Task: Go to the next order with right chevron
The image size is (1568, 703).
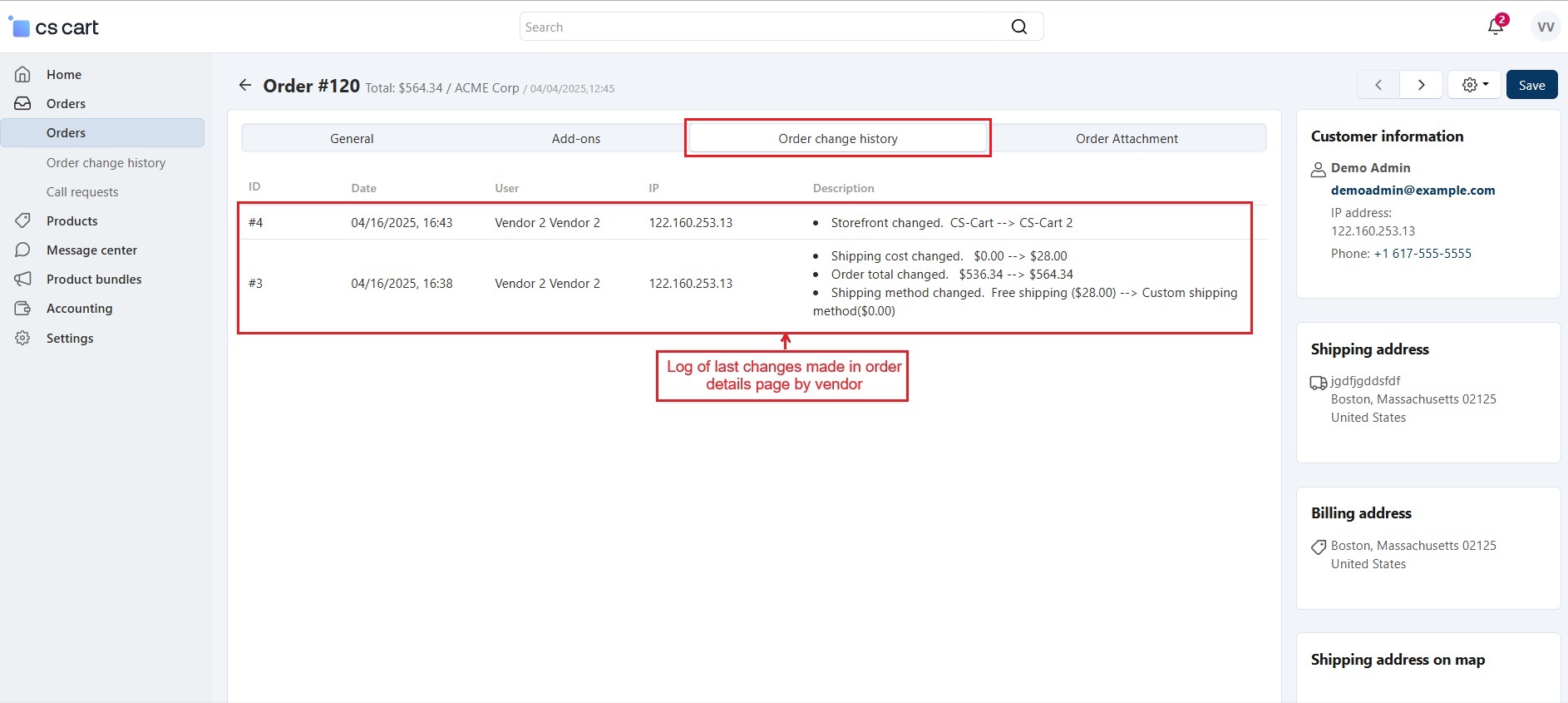Action: point(1421,85)
